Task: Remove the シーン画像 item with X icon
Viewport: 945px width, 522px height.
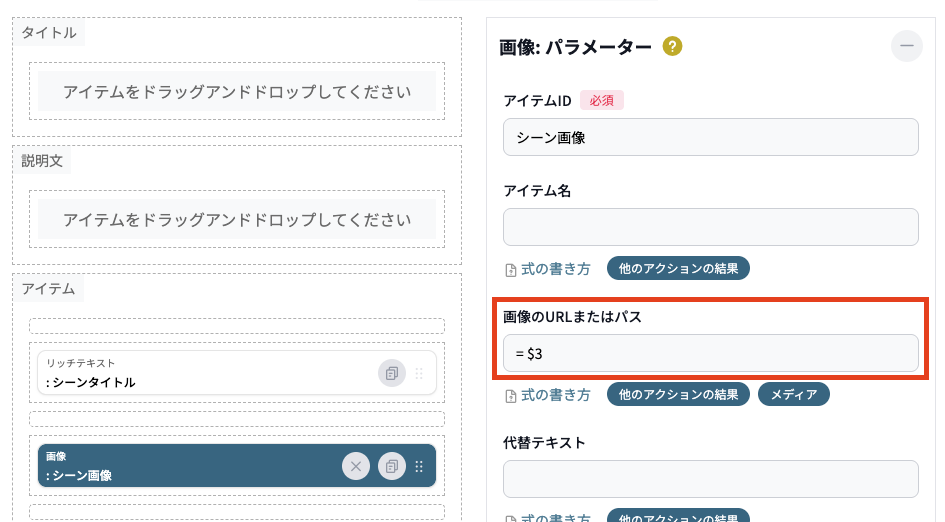Action: point(356,466)
